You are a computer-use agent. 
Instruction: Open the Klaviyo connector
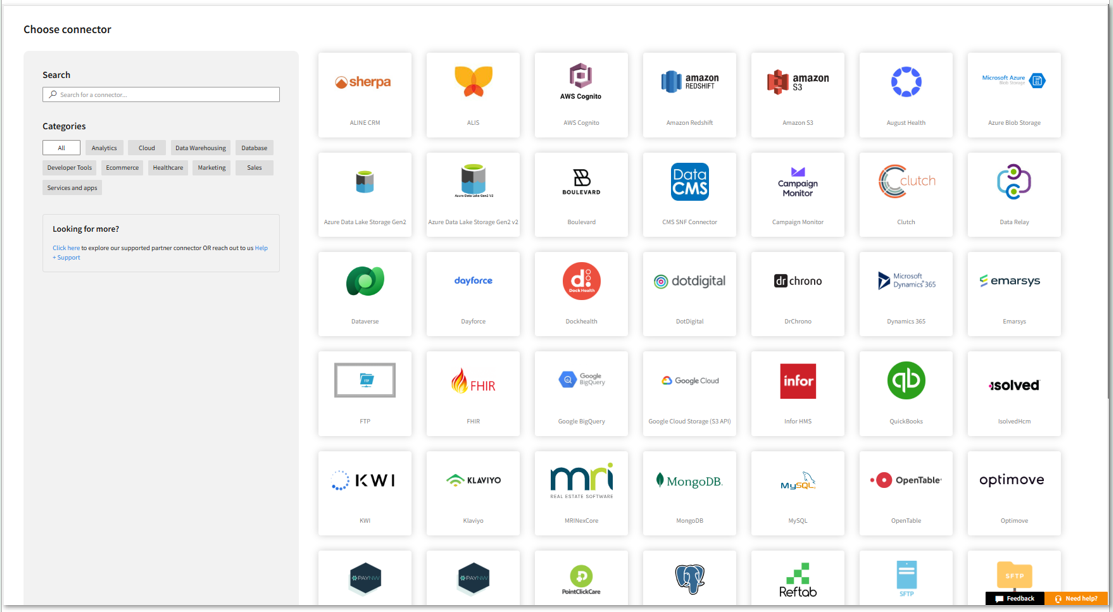(473, 481)
